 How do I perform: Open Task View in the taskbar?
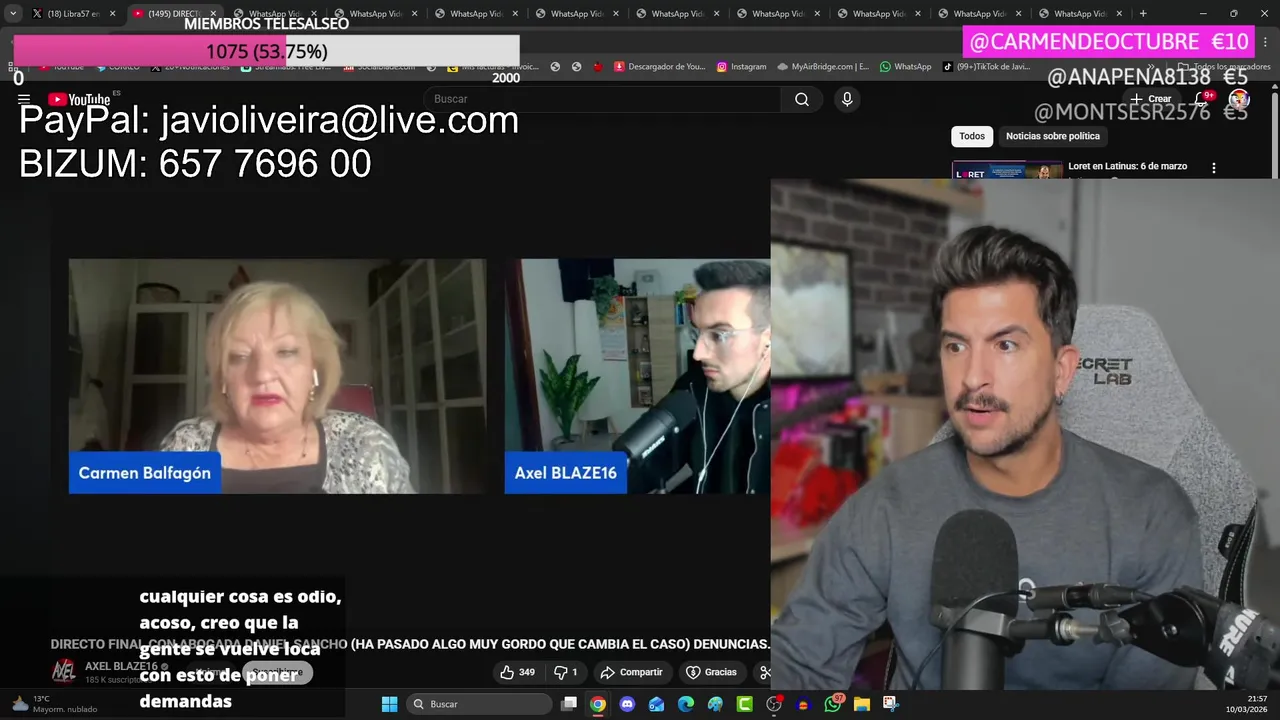pos(569,704)
